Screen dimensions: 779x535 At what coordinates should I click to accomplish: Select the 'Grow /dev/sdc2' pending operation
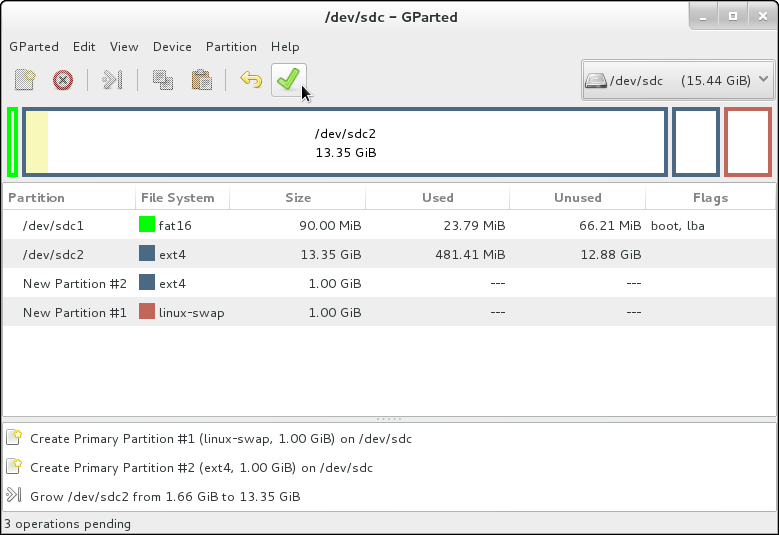point(165,496)
